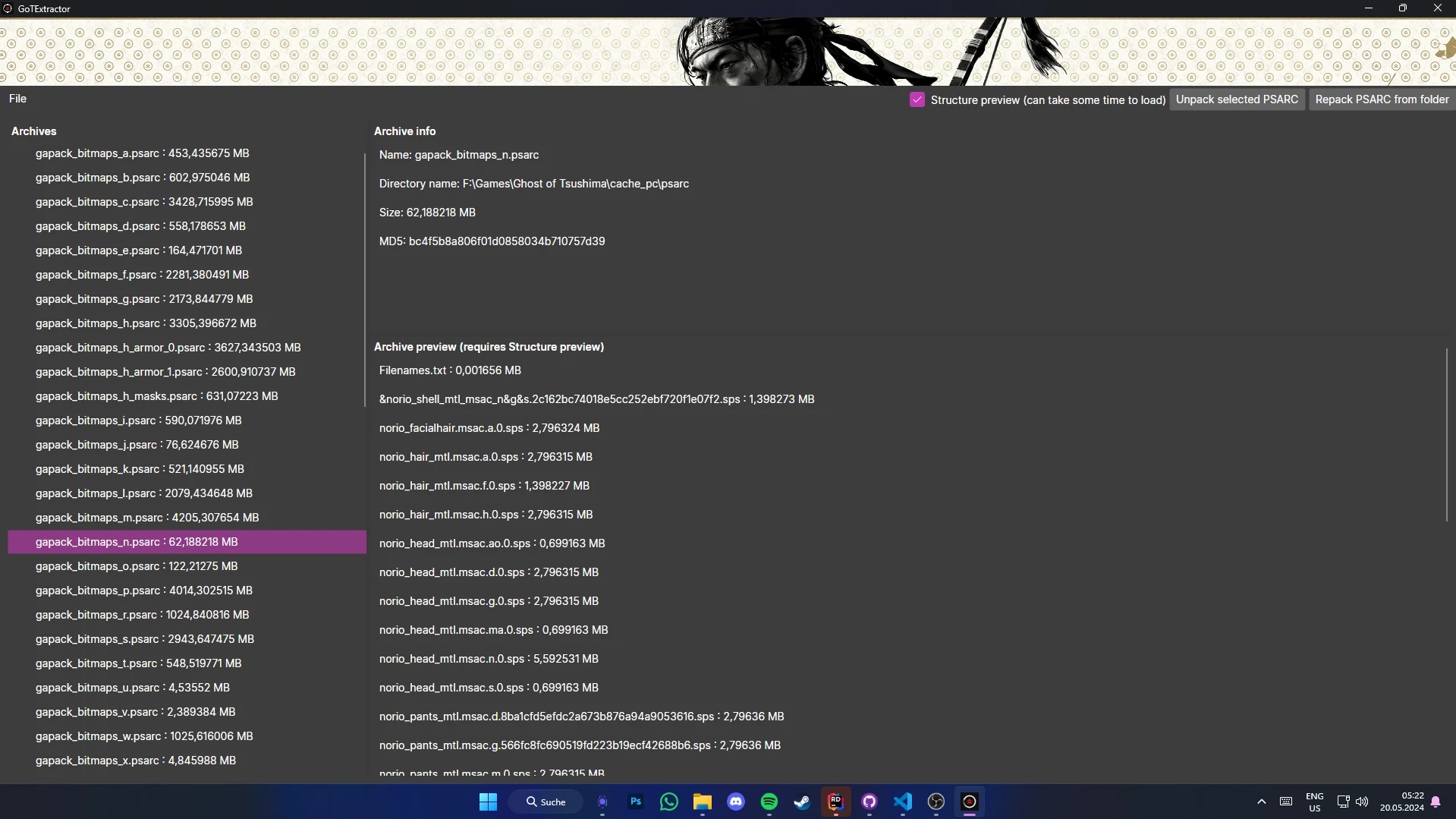1456x819 pixels.
Task: Click the Archives list scrollbar
Action: tap(365, 280)
